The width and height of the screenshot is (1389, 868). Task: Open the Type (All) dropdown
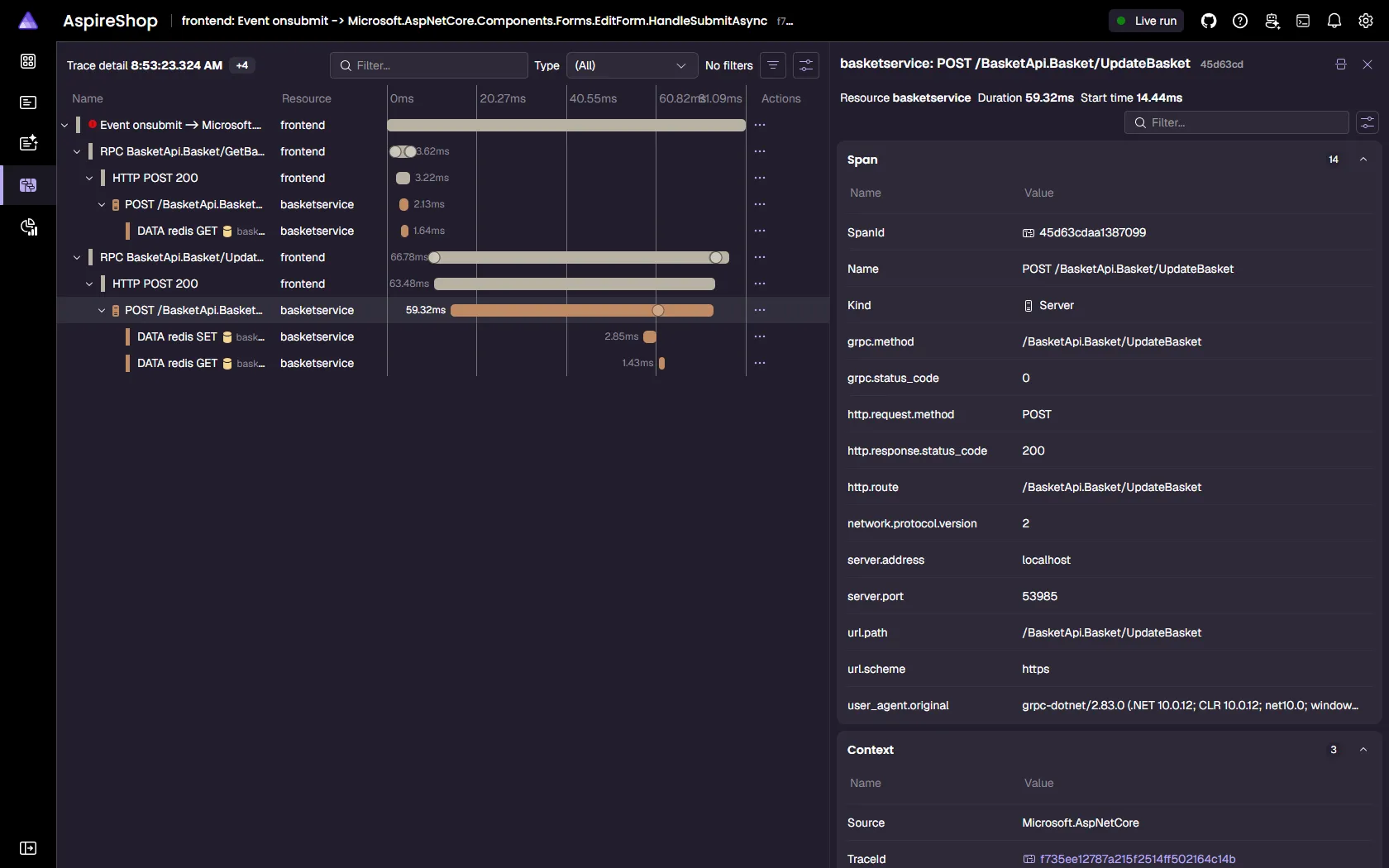[632, 65]
